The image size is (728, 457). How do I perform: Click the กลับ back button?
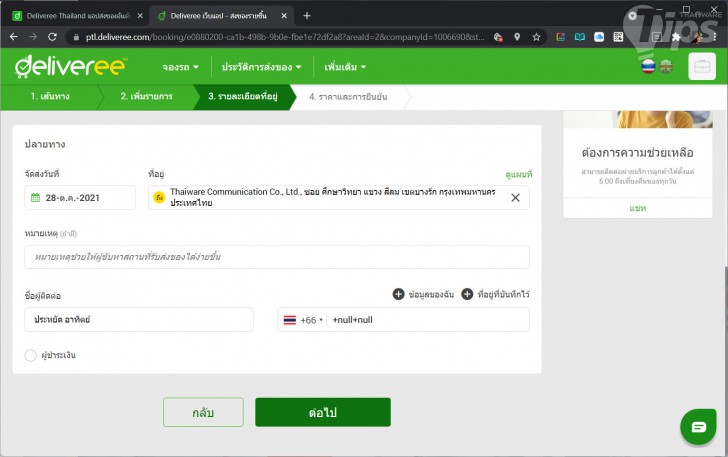(x=203, y=412)
